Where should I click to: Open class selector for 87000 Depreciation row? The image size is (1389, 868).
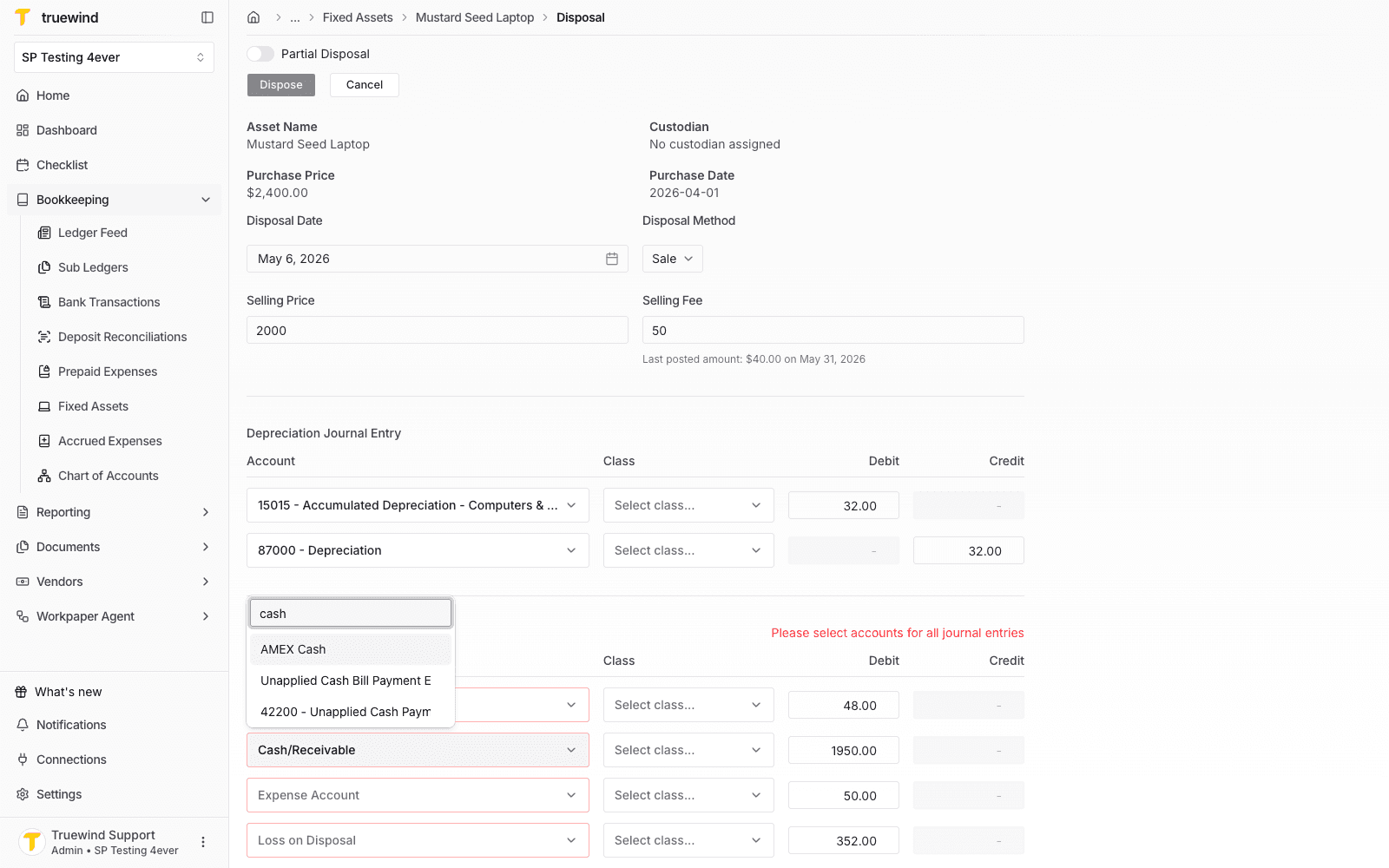688,550
